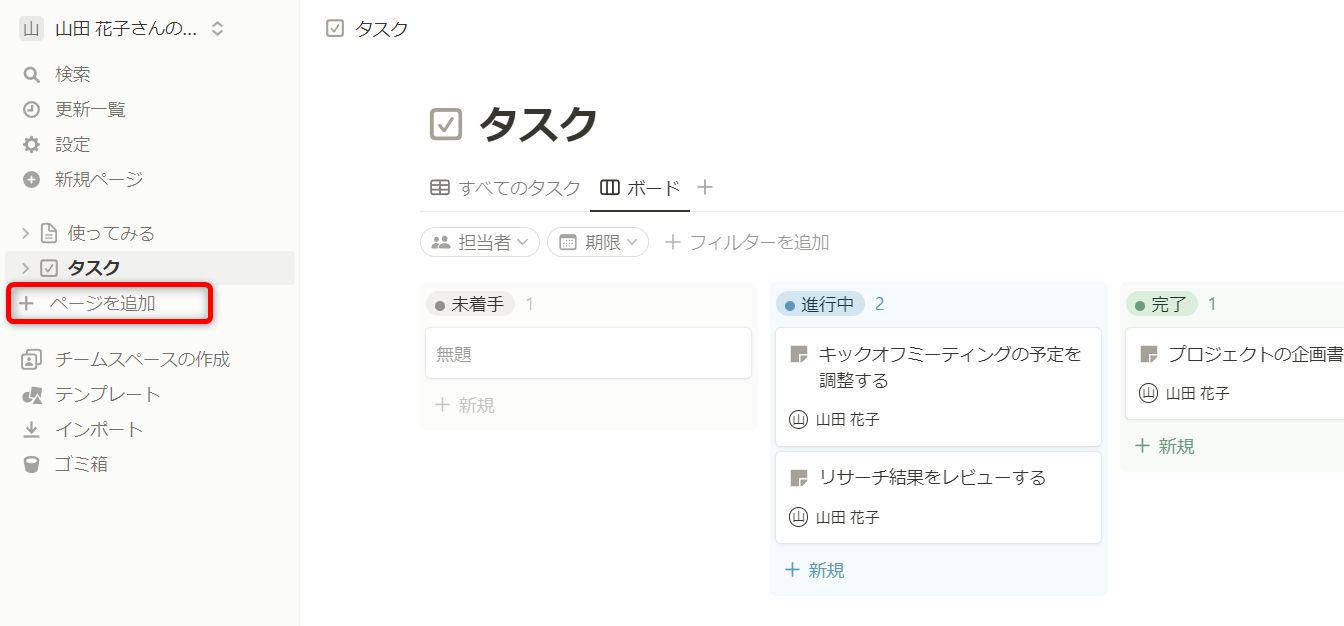Image resolution: width=1344 pixels, height=626 pixels.
Task: Click ページを追加 in the sidebar
Action: pyautogui.click(x=102, y=303)
